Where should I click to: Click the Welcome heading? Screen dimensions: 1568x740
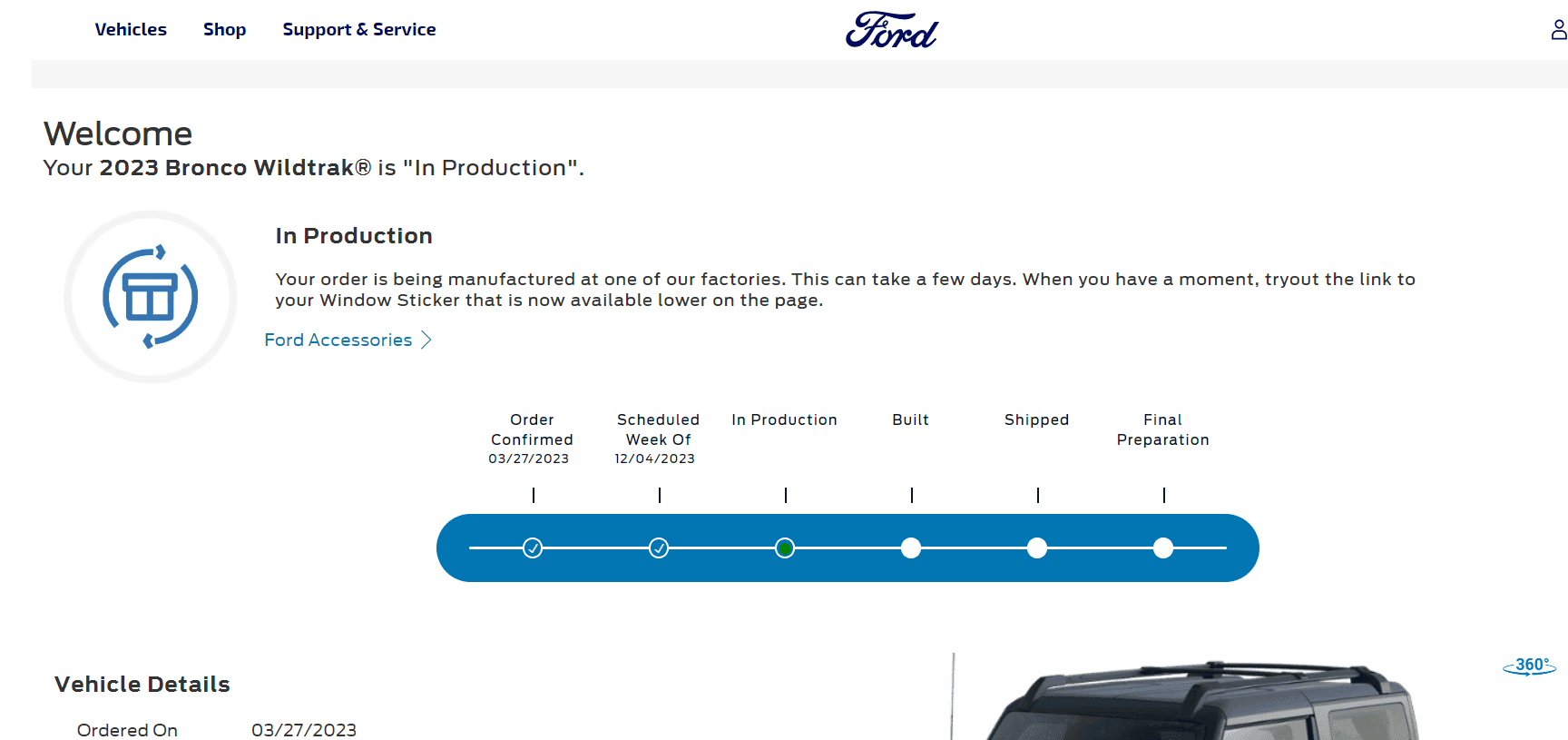point(118,133)
